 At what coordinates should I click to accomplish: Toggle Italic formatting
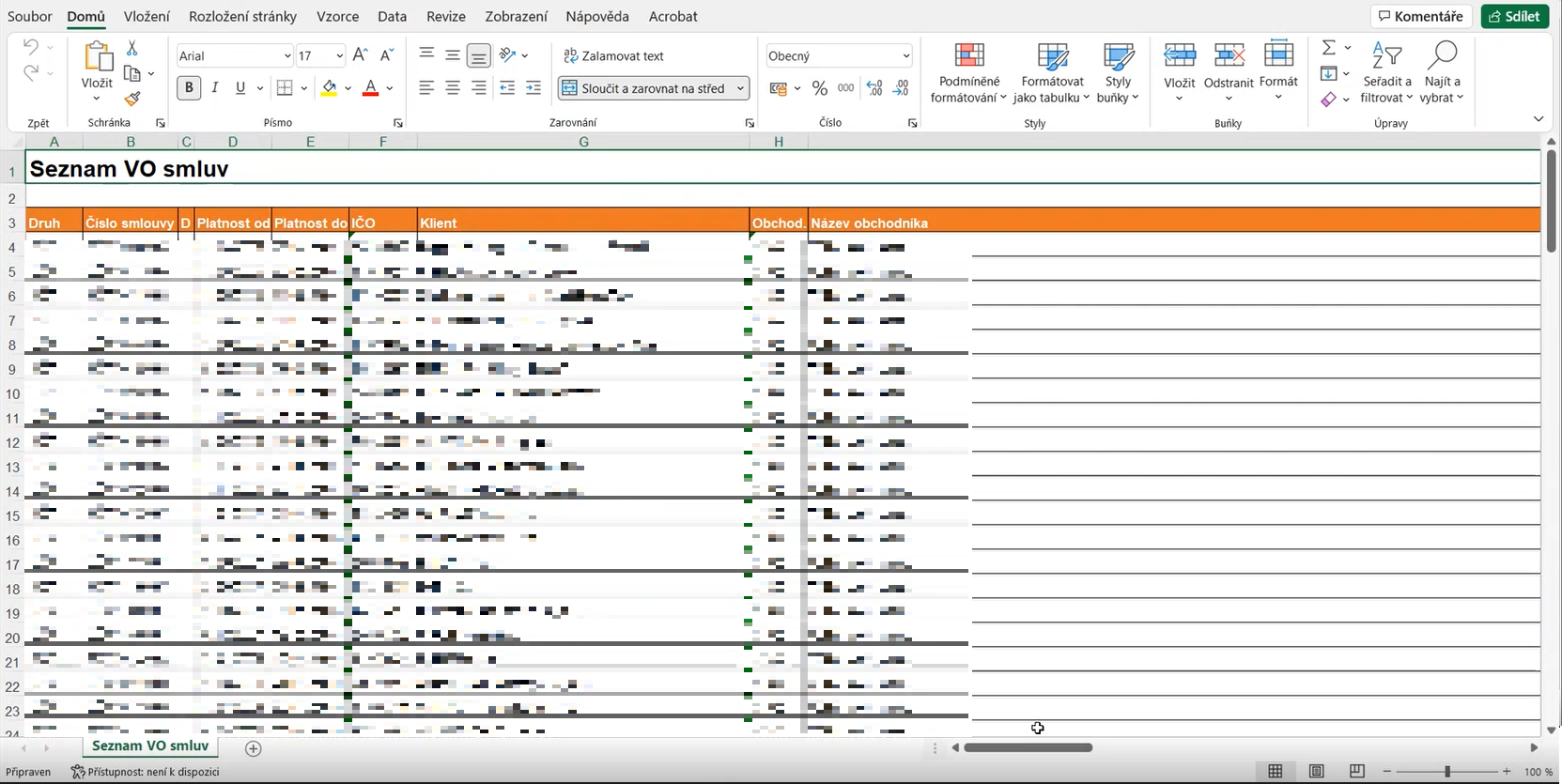215,88
